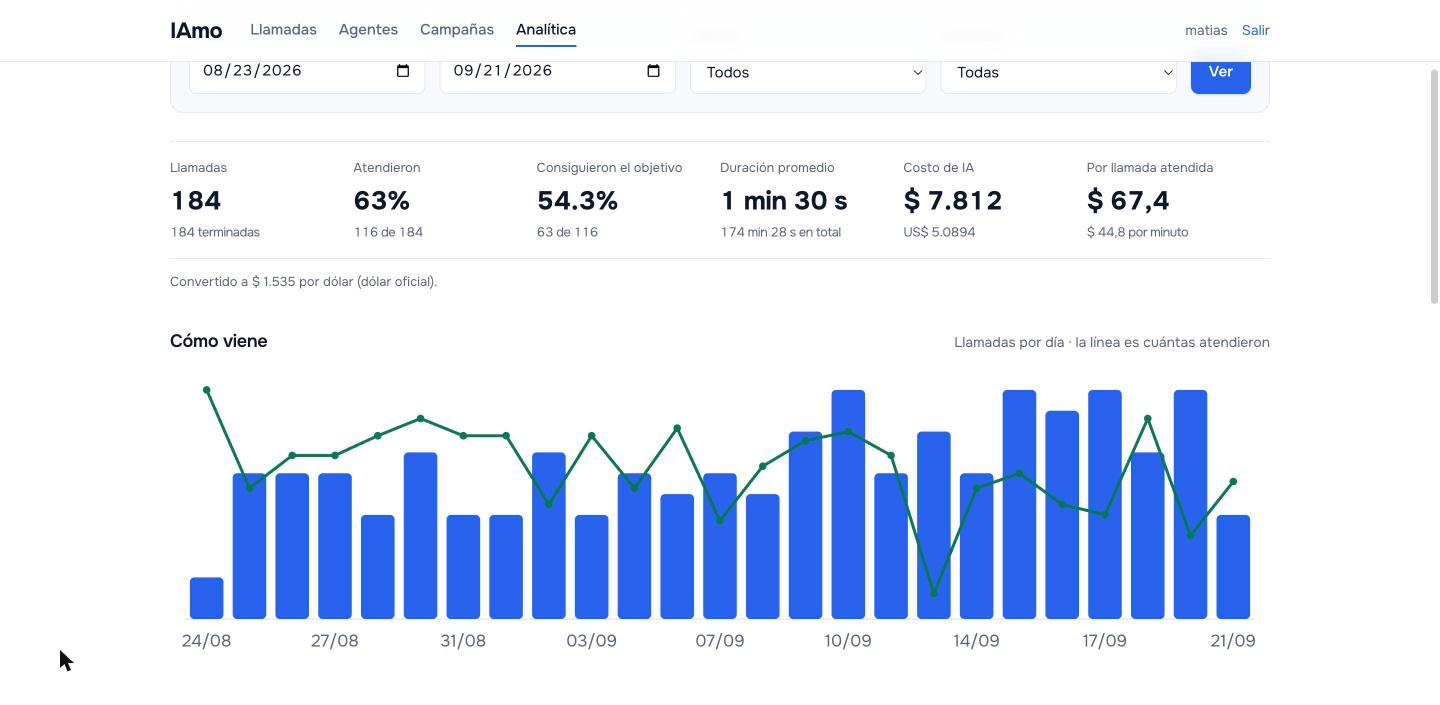Click the bar above 21/09
Viewport: 1440px width, 705px height.
(1233, 567)
